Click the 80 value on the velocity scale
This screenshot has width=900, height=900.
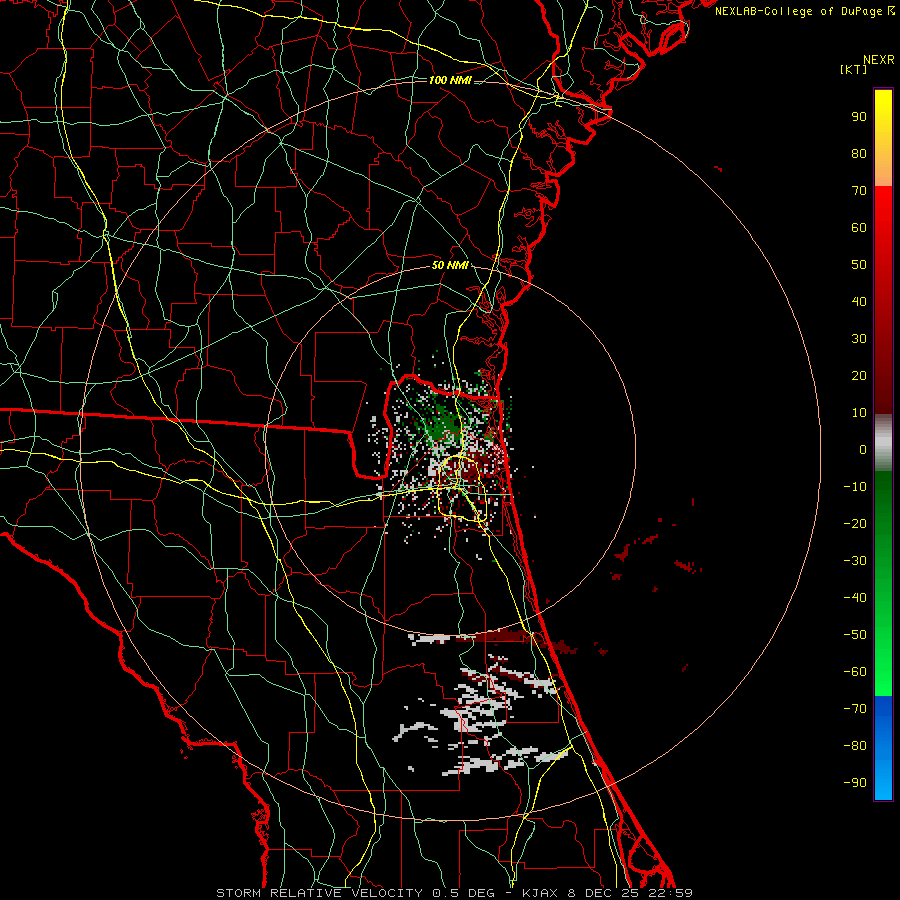pyautogui.click(x=859, y=153)
